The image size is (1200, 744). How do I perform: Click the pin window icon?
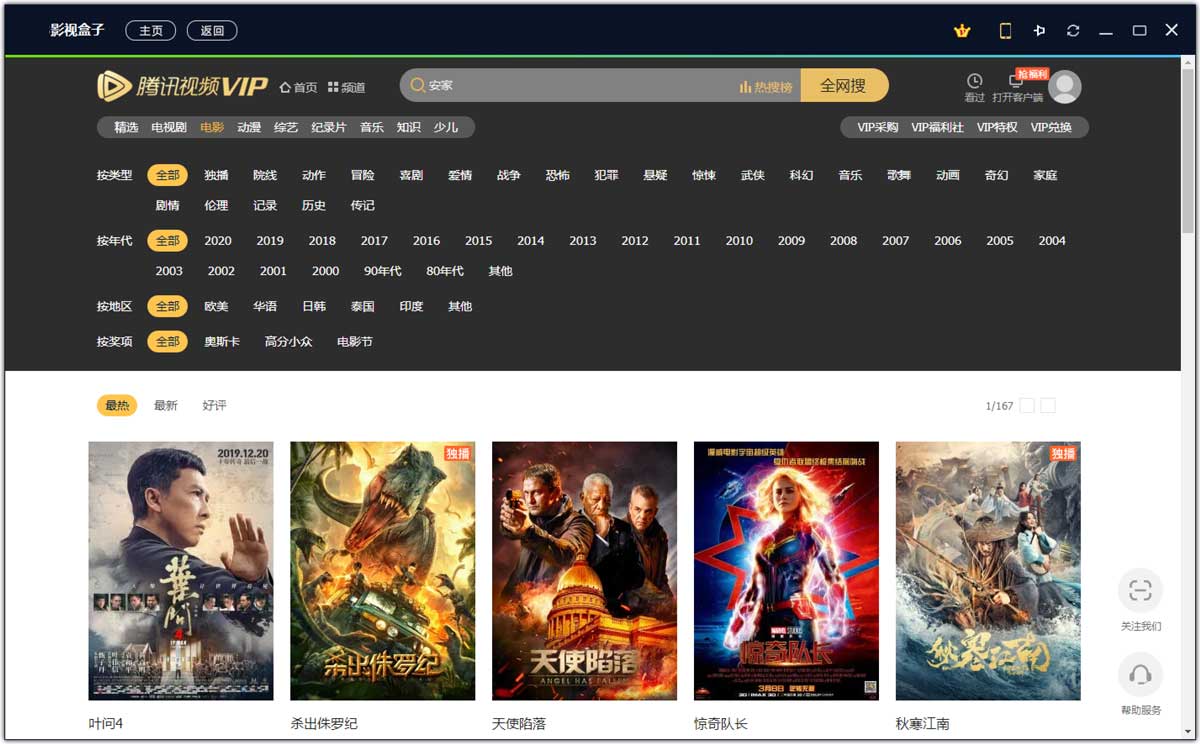click(x=1039, y=31)
